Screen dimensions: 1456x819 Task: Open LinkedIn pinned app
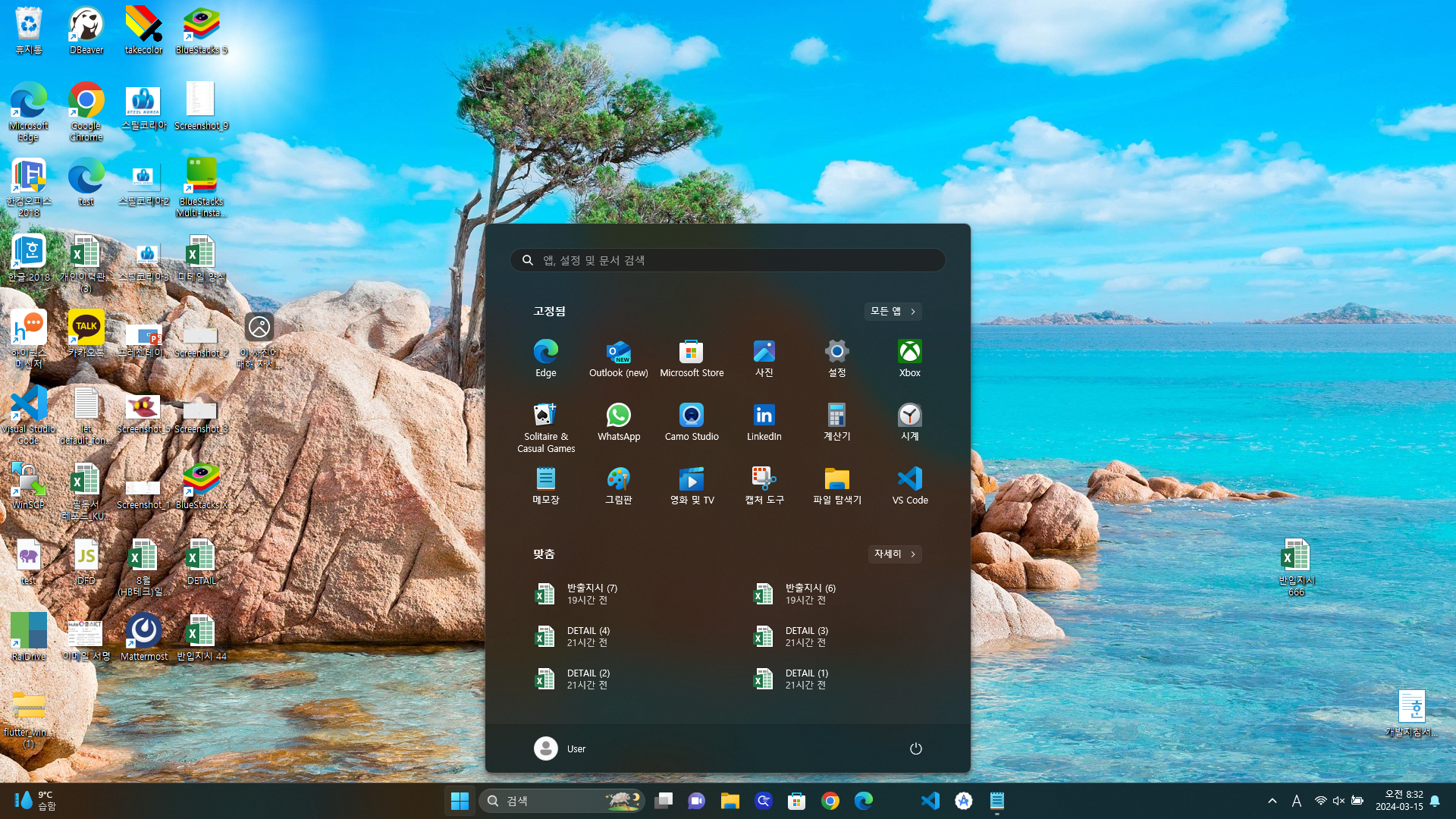[x=764, y=422]
